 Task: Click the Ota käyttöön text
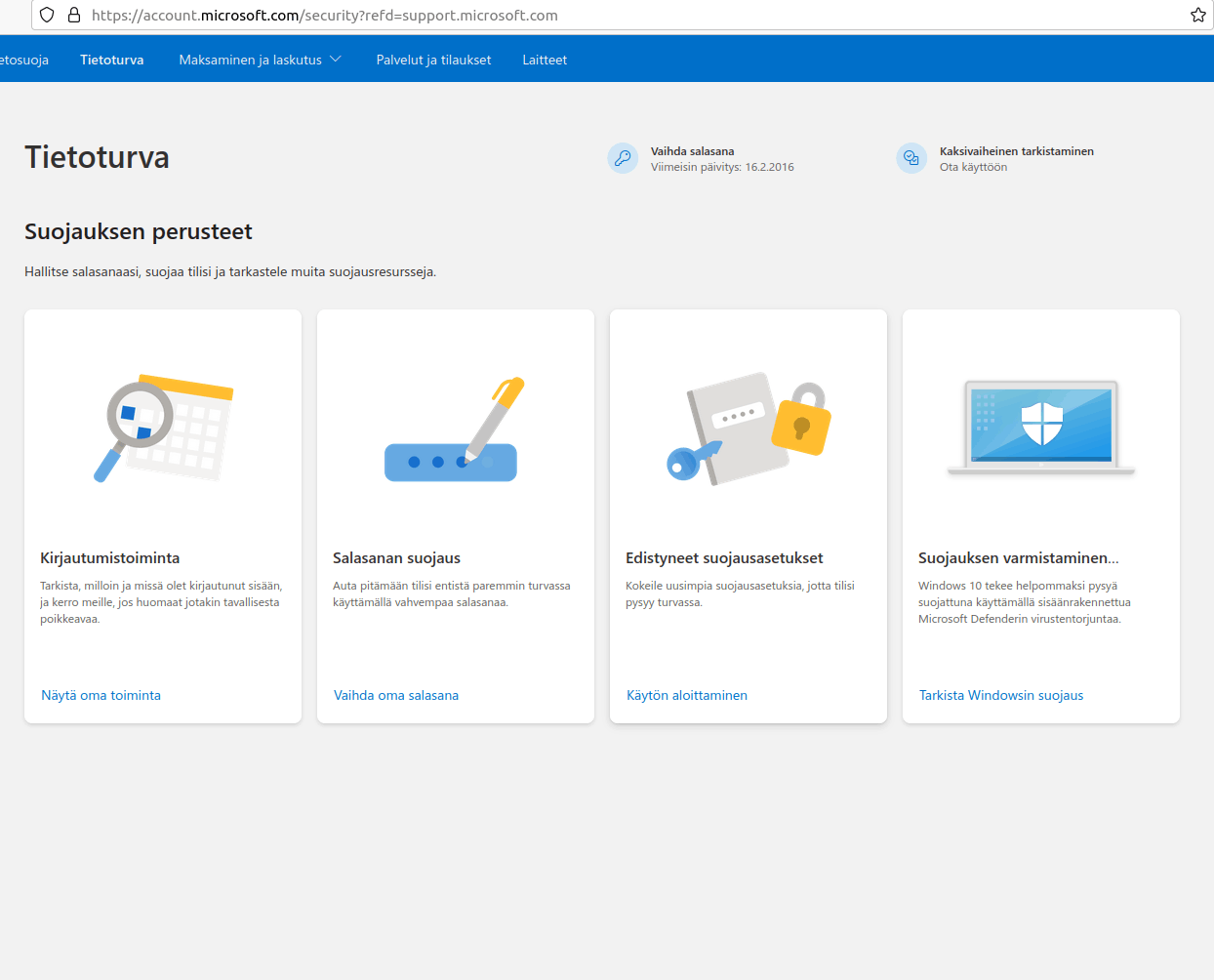[974, 167]
